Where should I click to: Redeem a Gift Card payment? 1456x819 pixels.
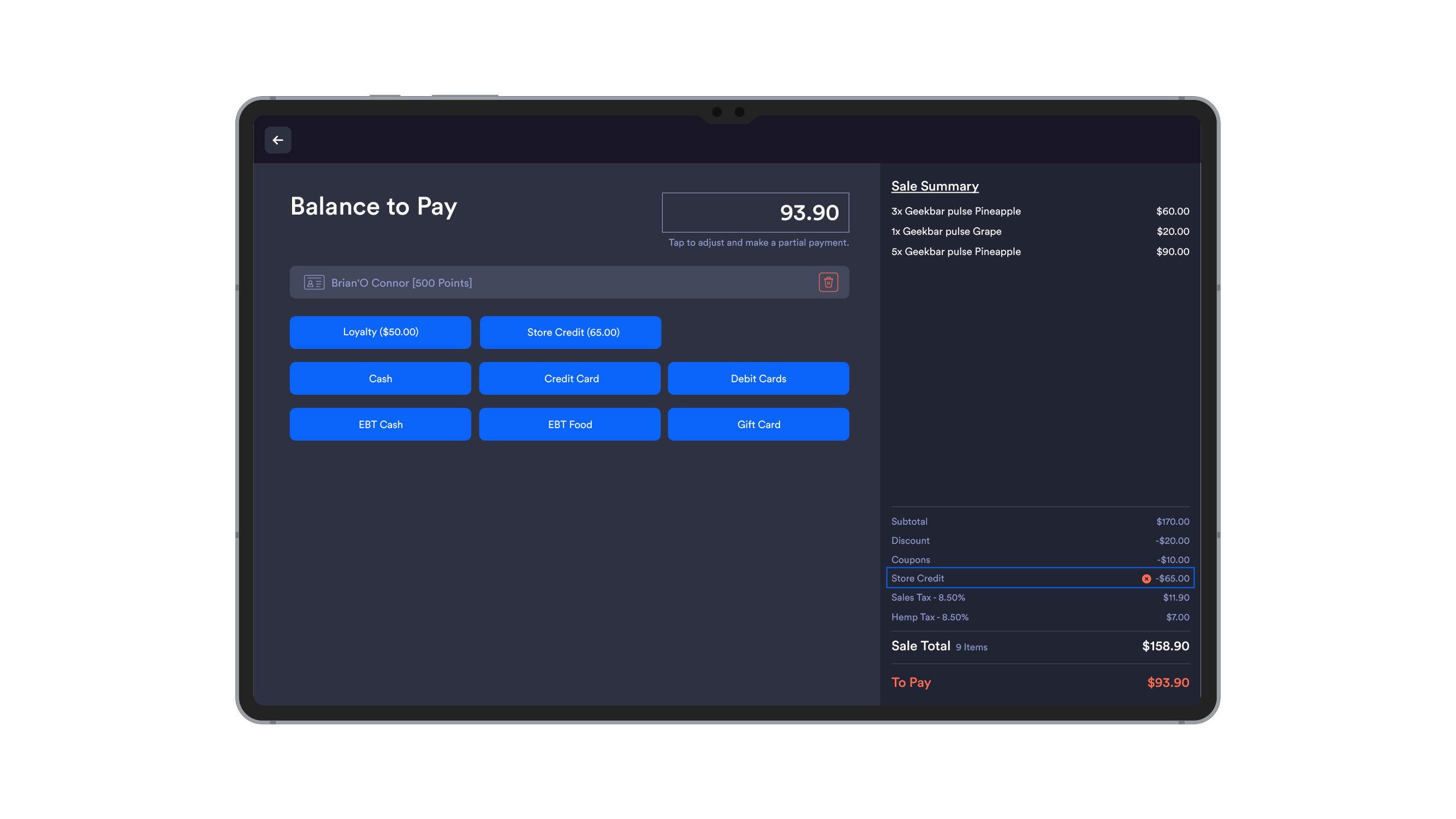[758, 424]
